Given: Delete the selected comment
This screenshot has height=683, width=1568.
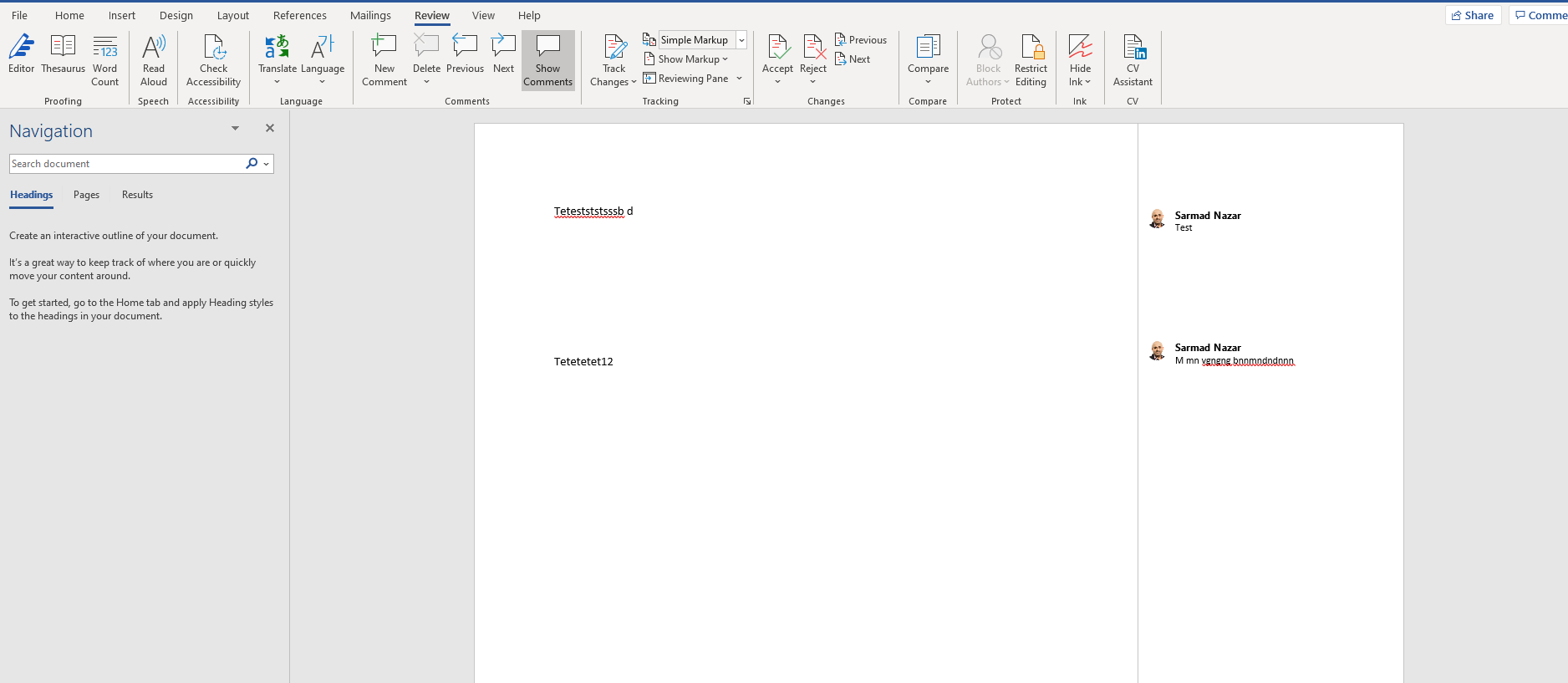Looking at the screenshot, I should (x=426, y=60).
